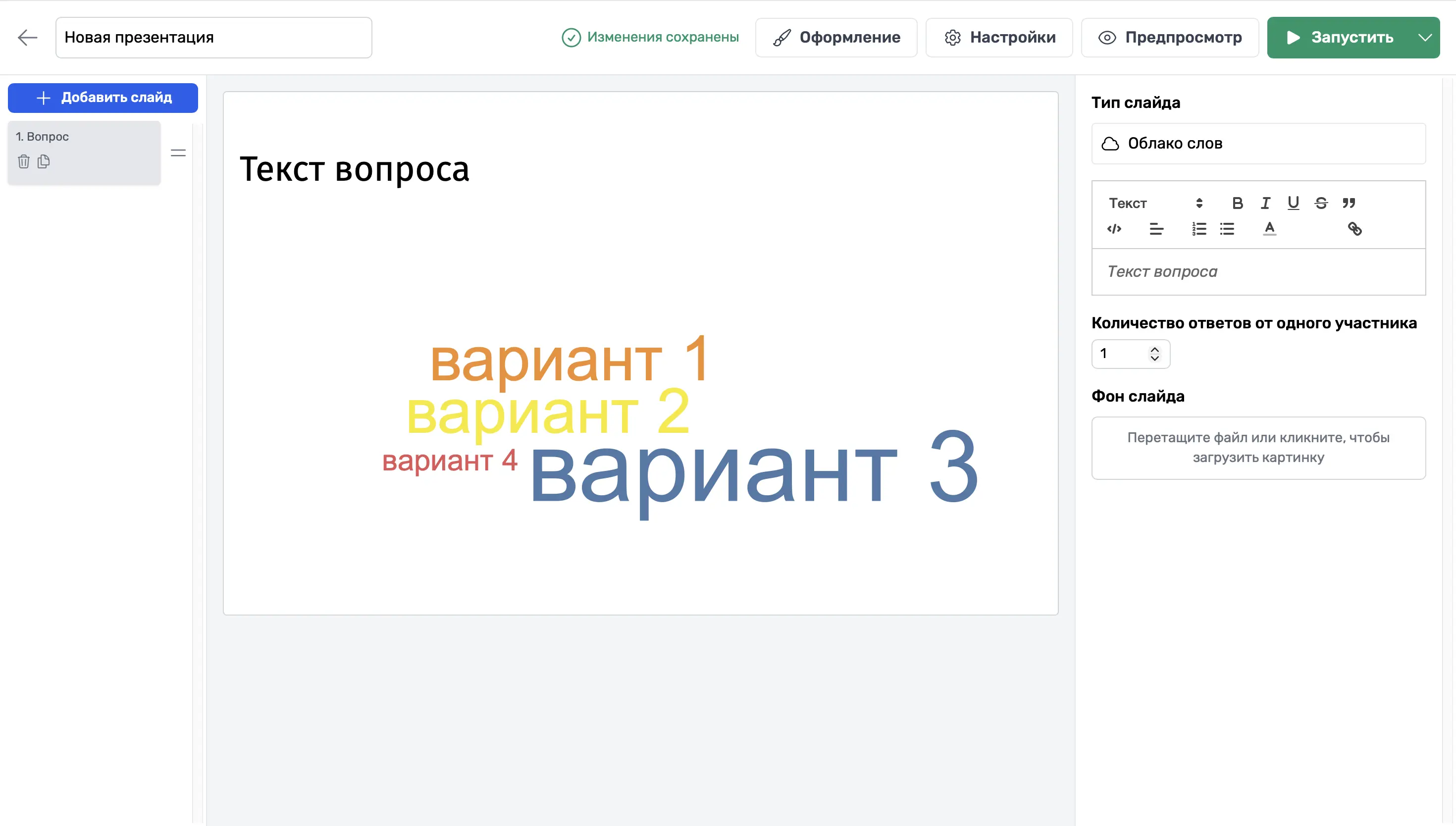The width and height of the screenshot is (1456, 826).
Task: Click the slide heading Текст вопроса
Action: coord(355,169)
